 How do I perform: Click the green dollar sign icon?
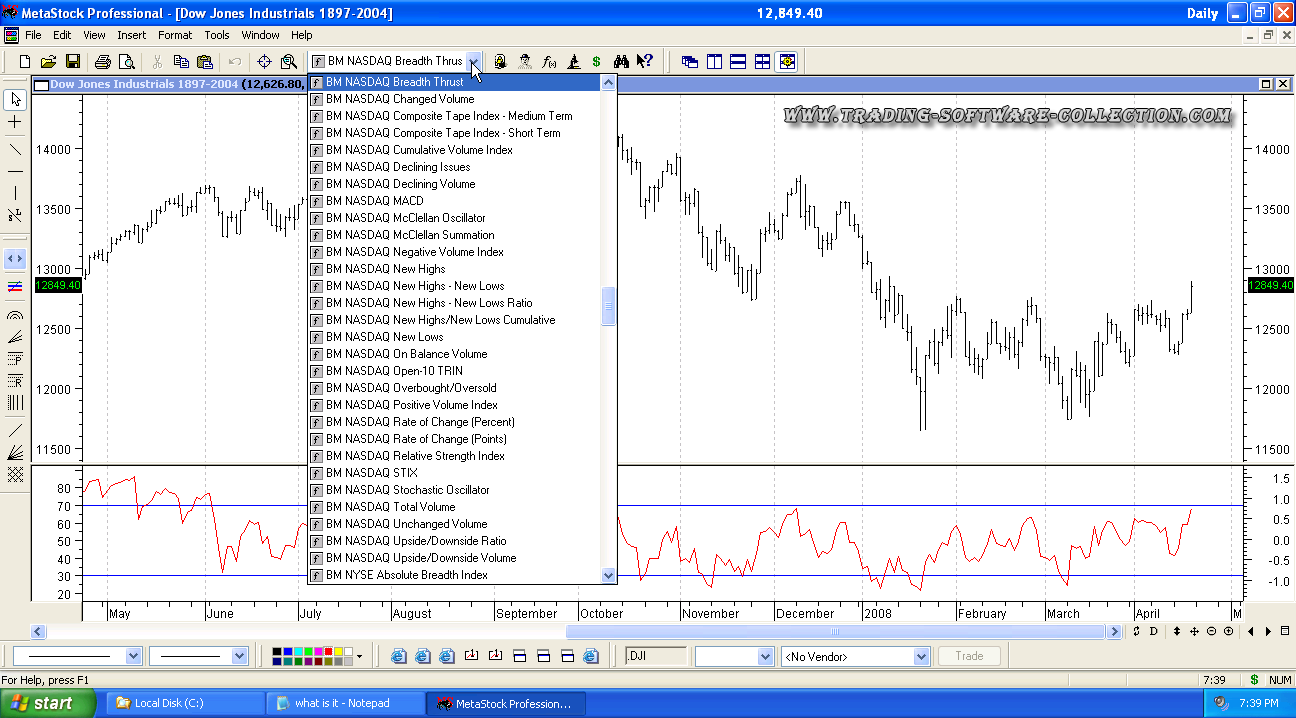[596, 62]
